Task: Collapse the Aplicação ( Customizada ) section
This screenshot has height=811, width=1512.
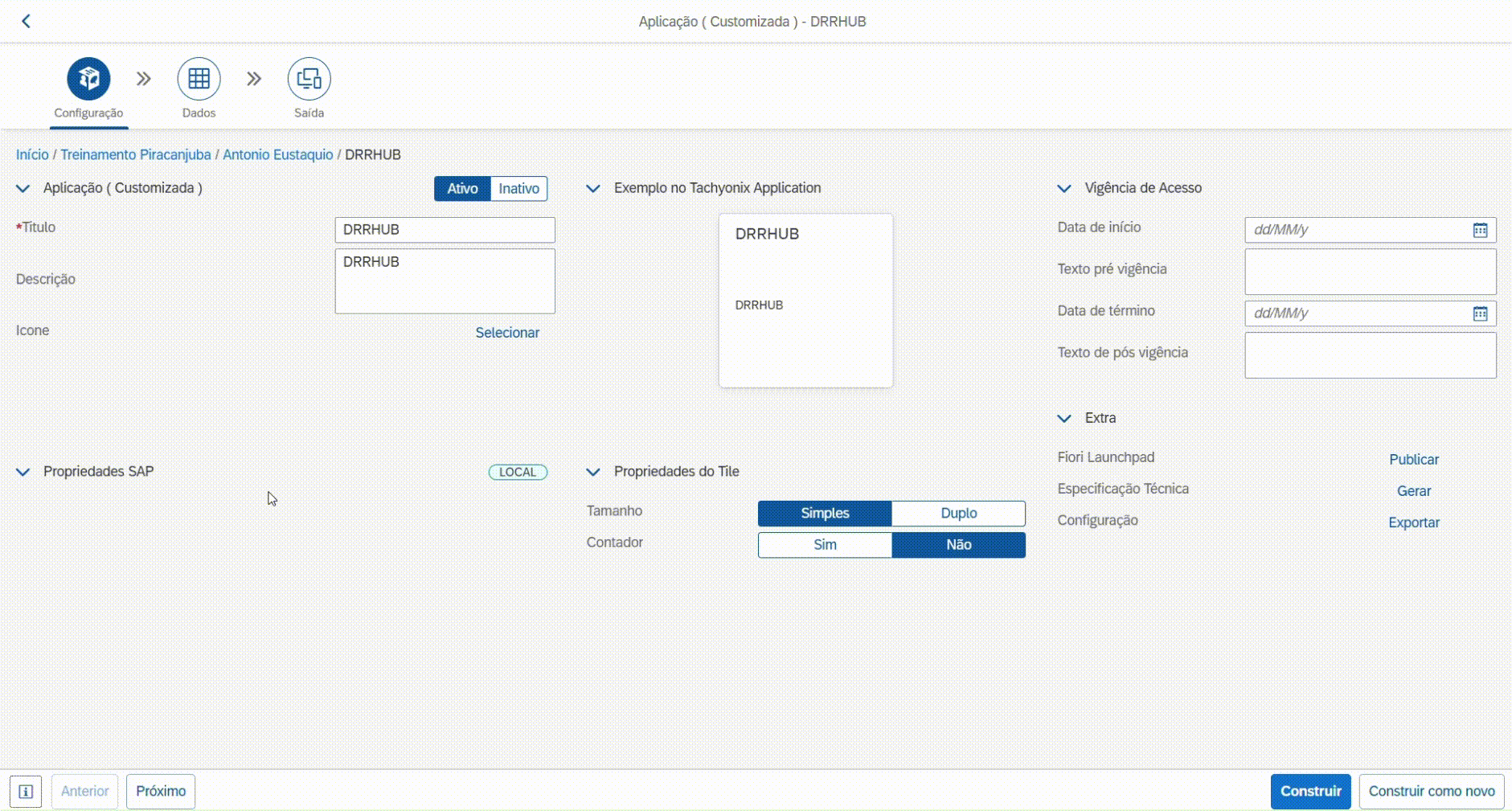Action: 23,189
